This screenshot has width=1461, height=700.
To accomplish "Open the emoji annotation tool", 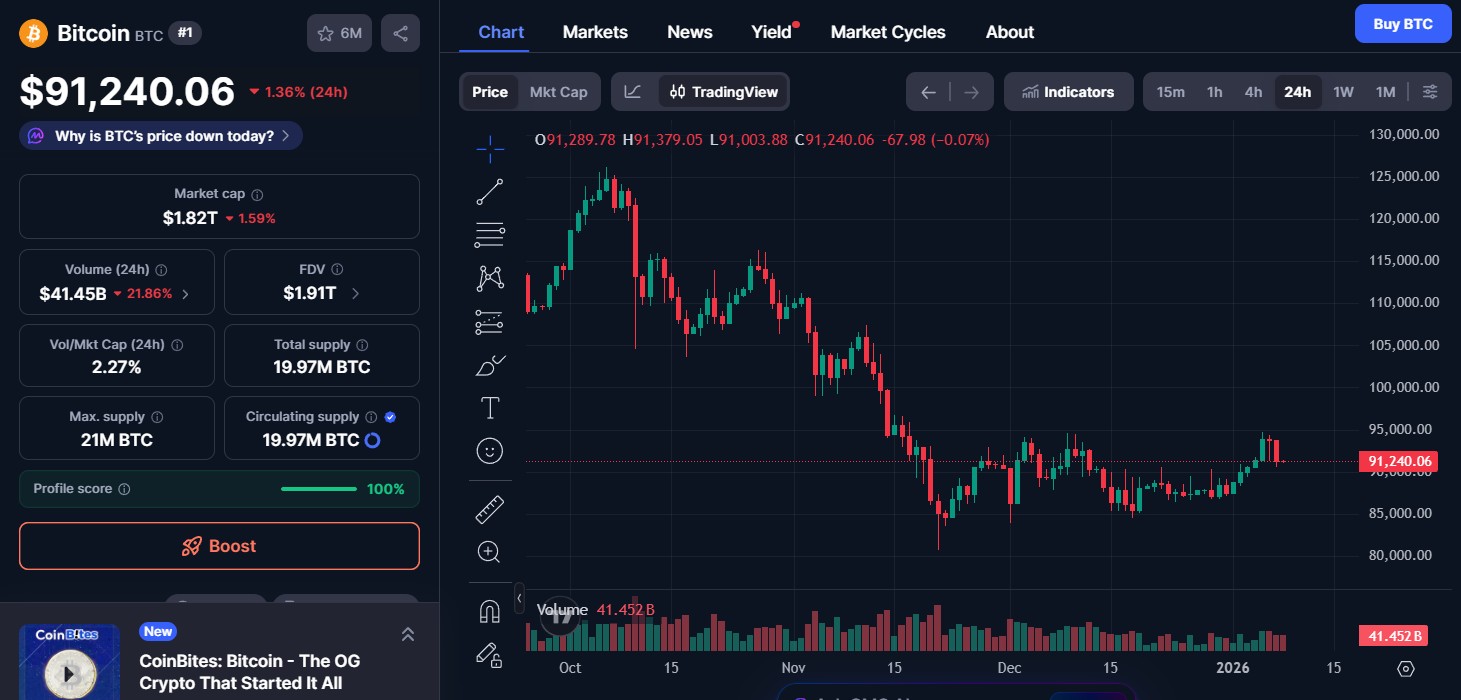I will [490, 450].
